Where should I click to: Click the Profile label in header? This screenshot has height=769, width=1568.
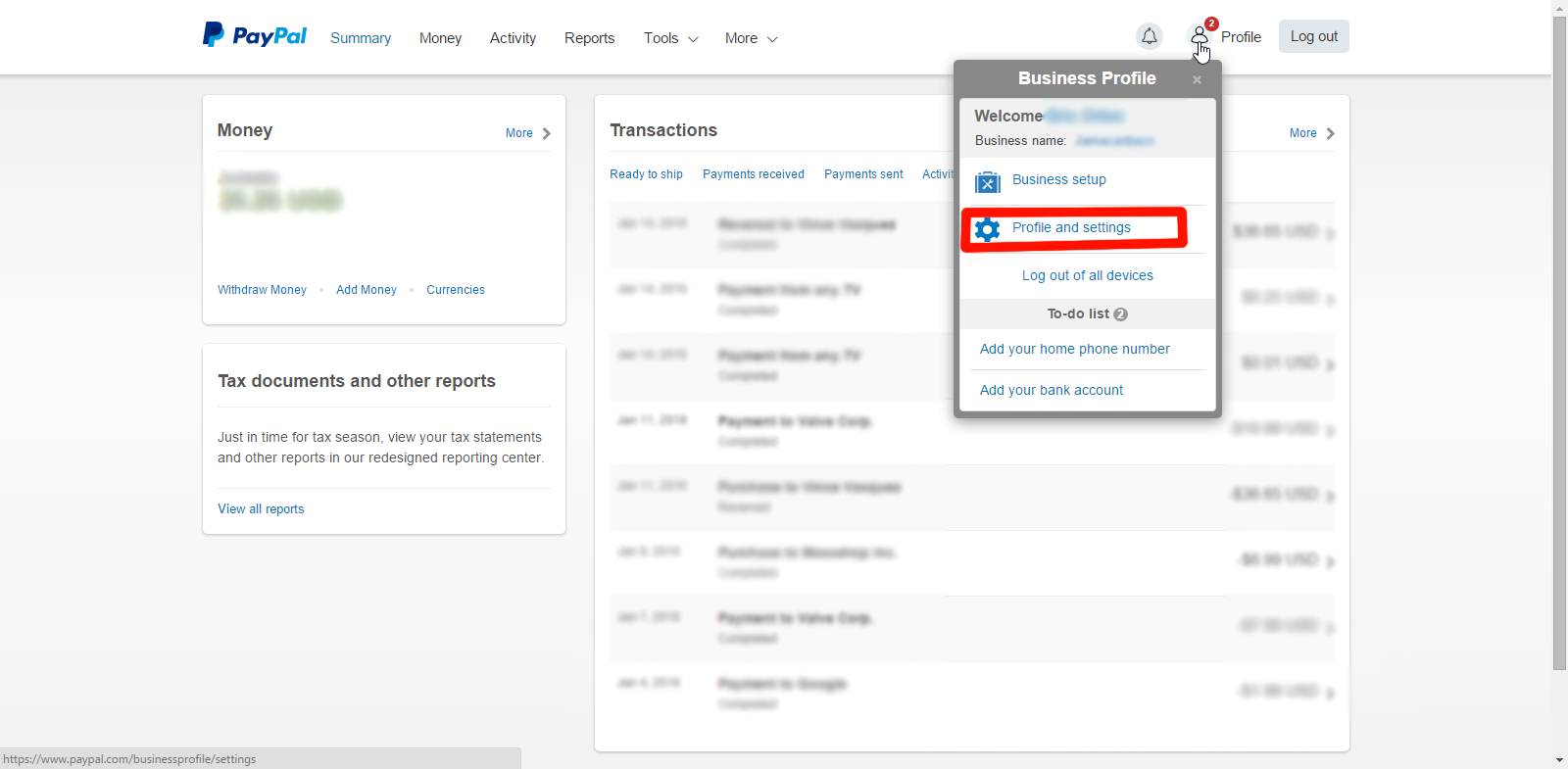(1241, 37)
